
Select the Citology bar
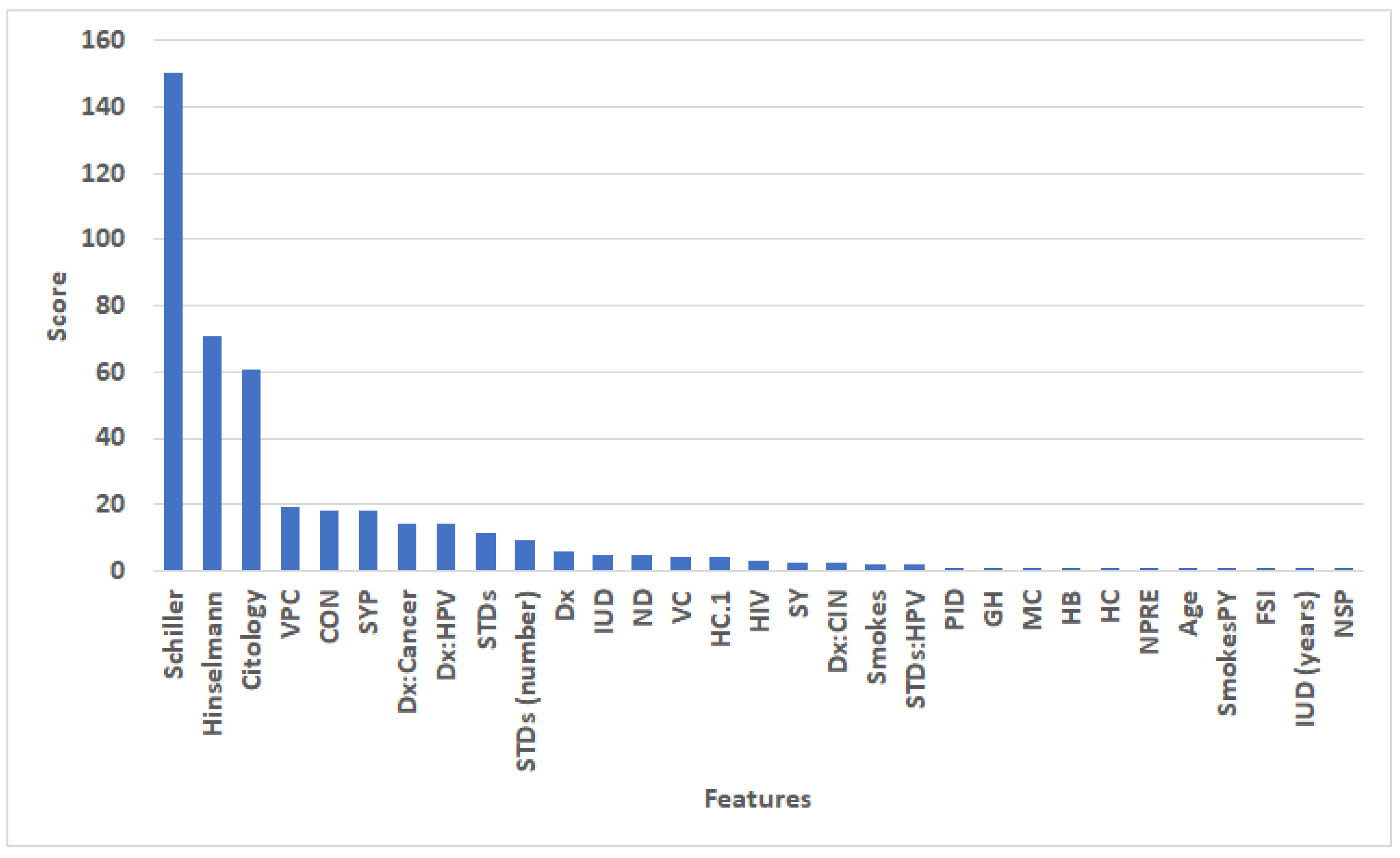251,469
